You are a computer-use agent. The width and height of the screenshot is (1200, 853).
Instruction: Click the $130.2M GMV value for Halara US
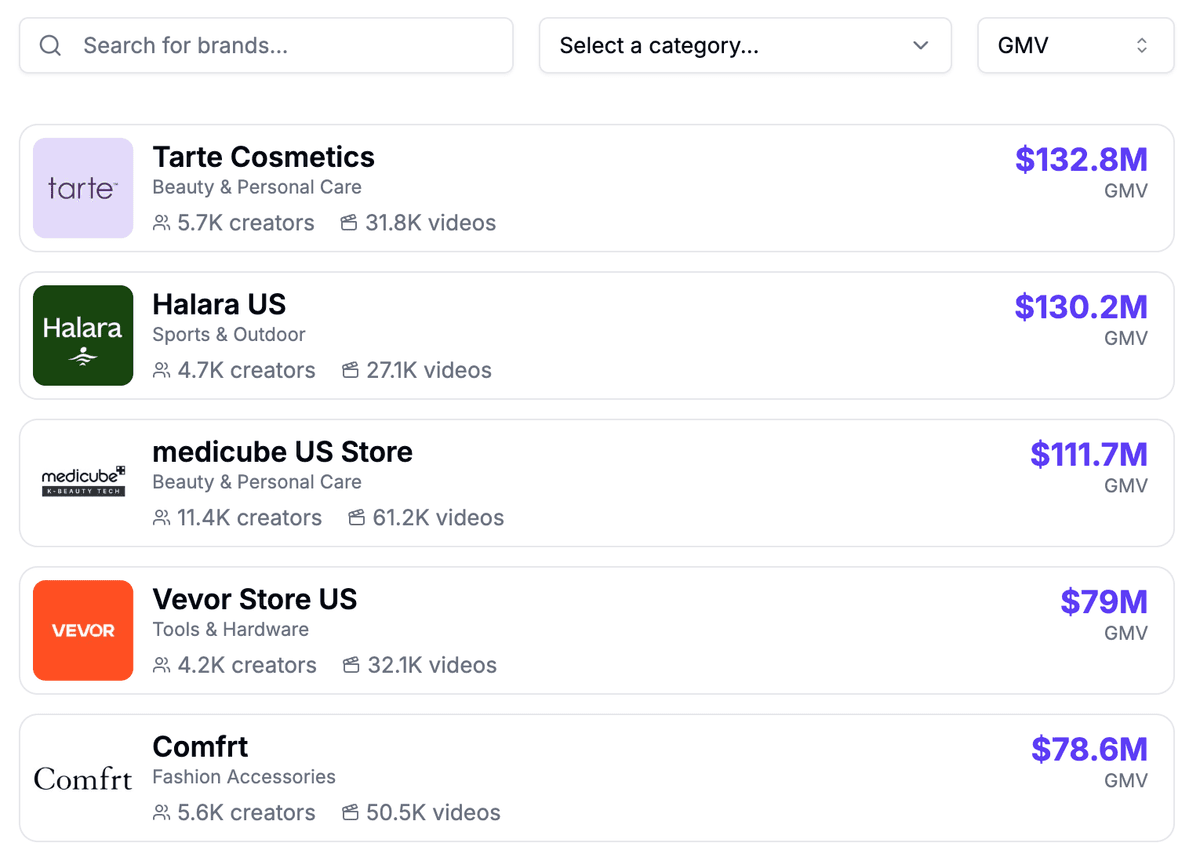pos(1081,307)
